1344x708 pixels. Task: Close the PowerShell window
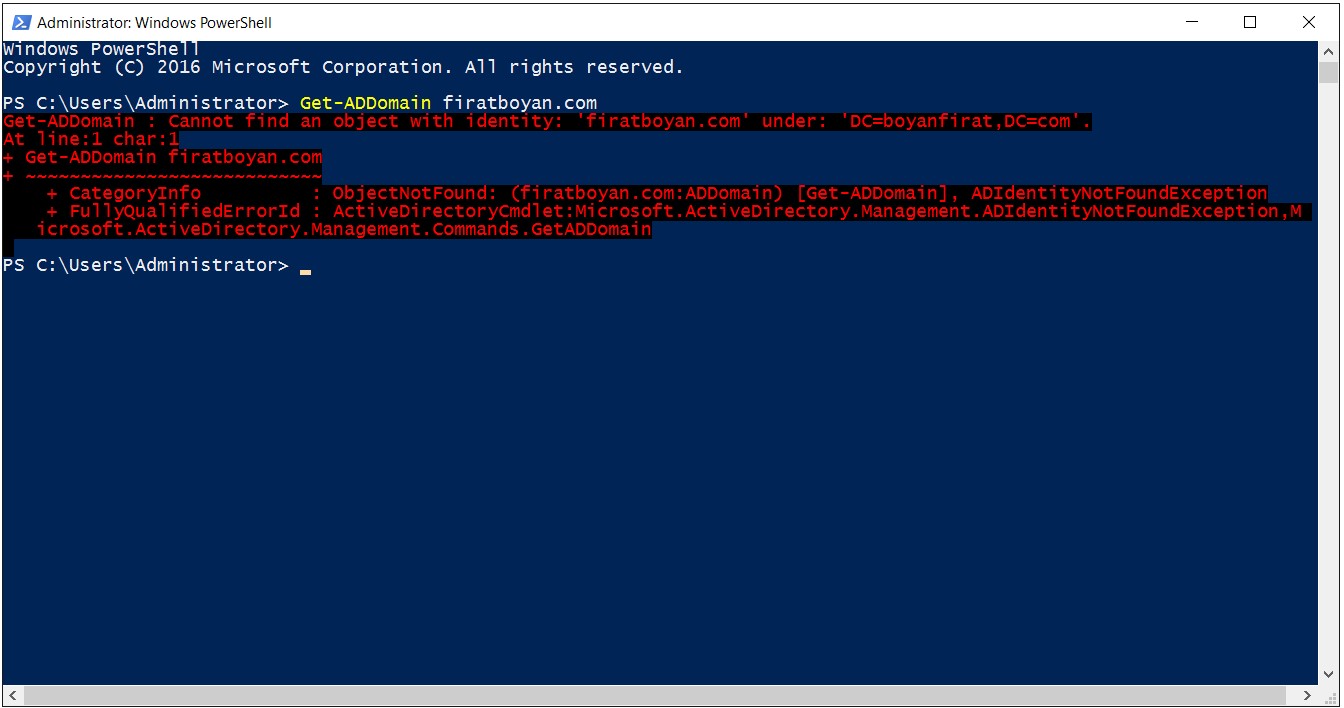coord(1309,22)
